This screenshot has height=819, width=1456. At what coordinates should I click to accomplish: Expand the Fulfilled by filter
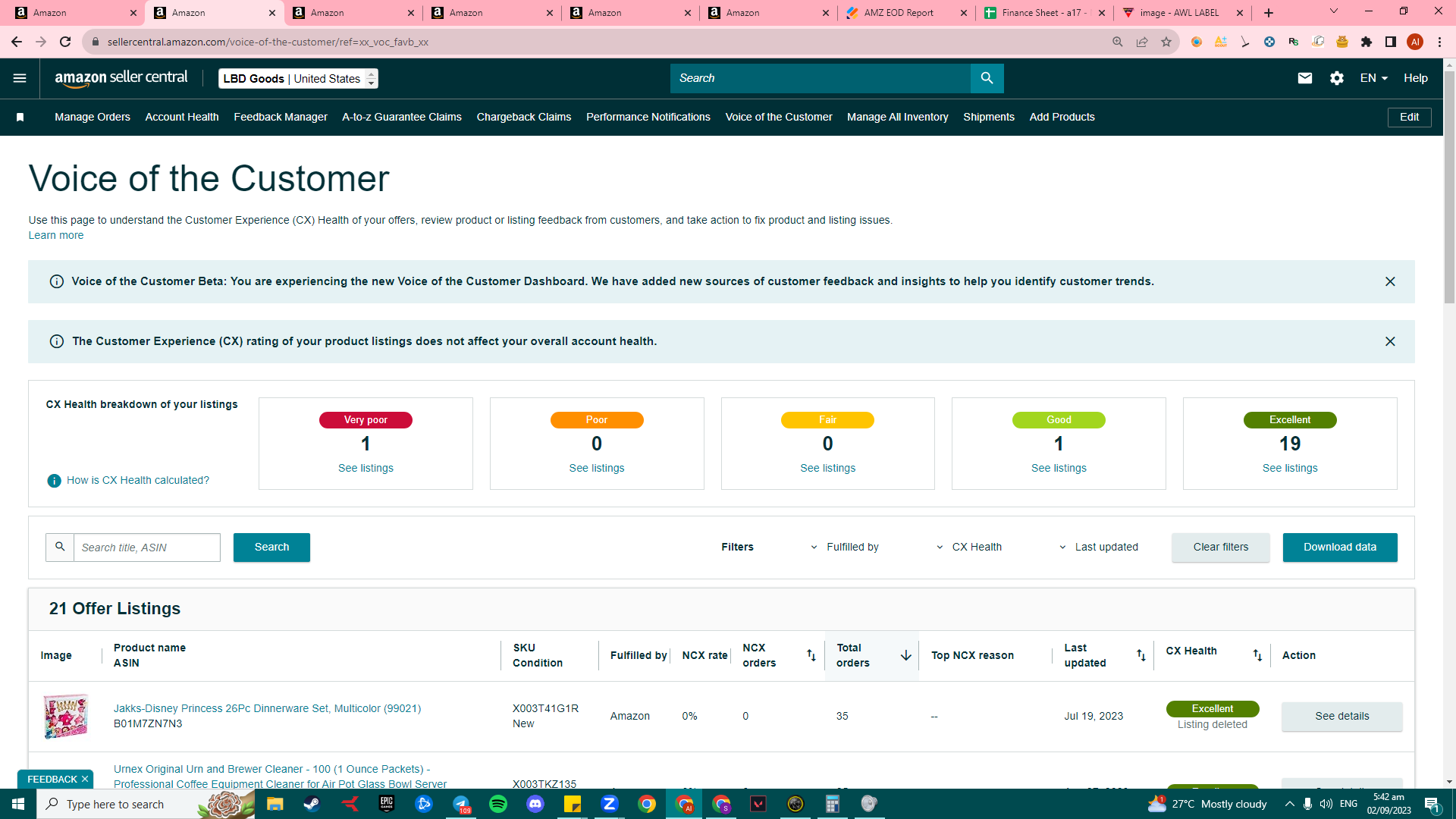[x=846, y=547]
